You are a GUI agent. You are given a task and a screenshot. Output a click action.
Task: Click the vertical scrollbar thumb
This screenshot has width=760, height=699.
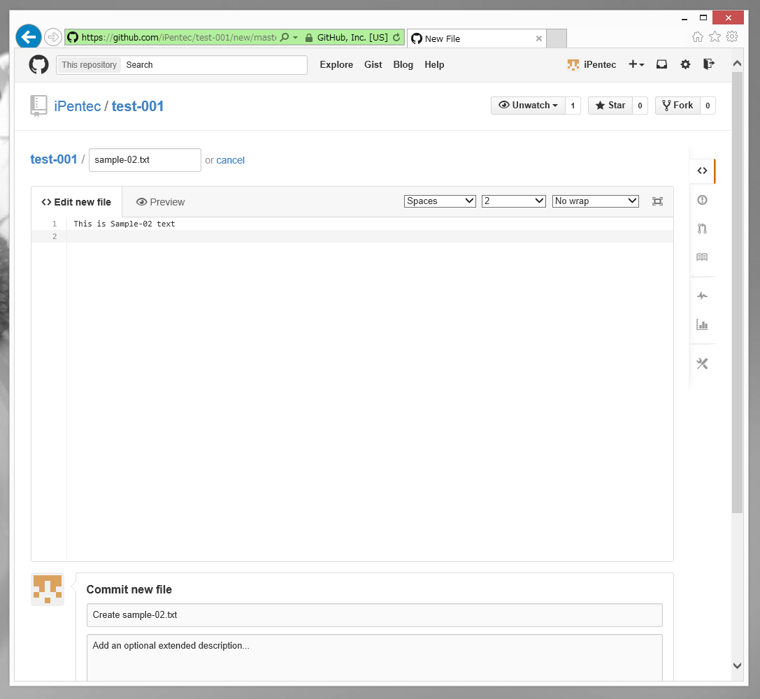click(x=737, y=292)
